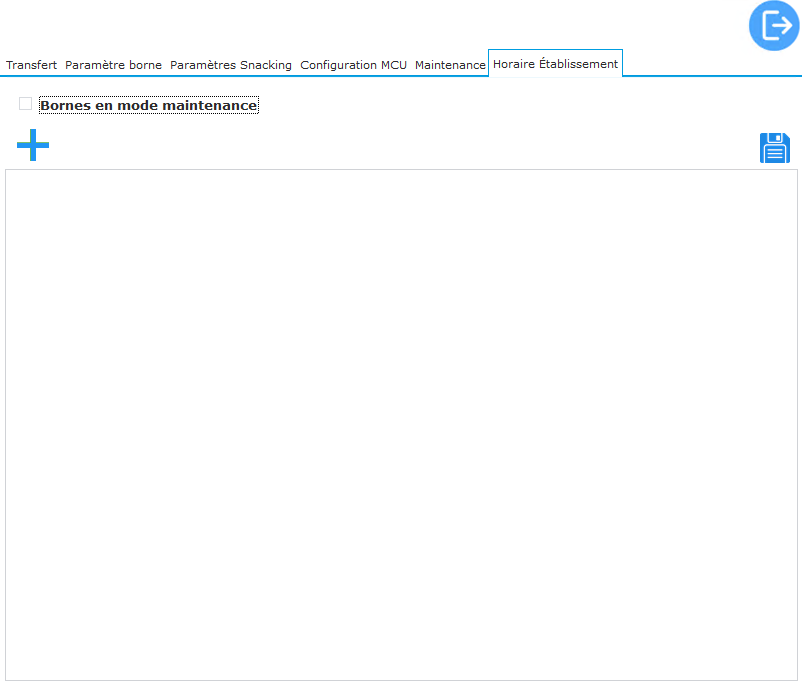Enable Bornes en mode maintenance checkbox
Screen dimensions: 802x695
[x=26, y=104]
